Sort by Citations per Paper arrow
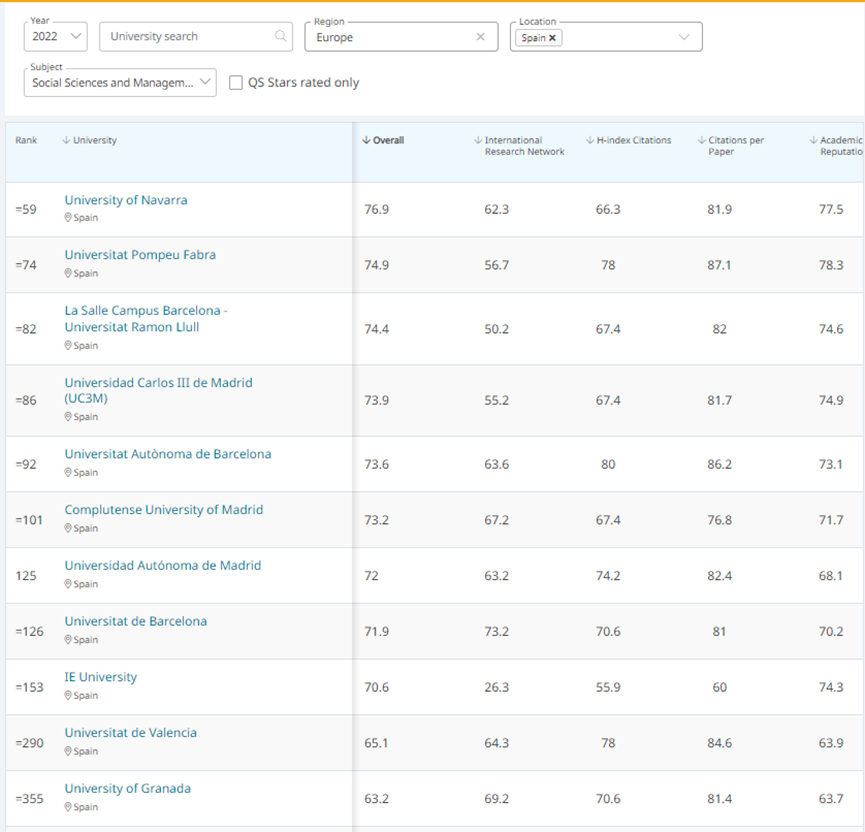865x832 pixels. [702, 141]
